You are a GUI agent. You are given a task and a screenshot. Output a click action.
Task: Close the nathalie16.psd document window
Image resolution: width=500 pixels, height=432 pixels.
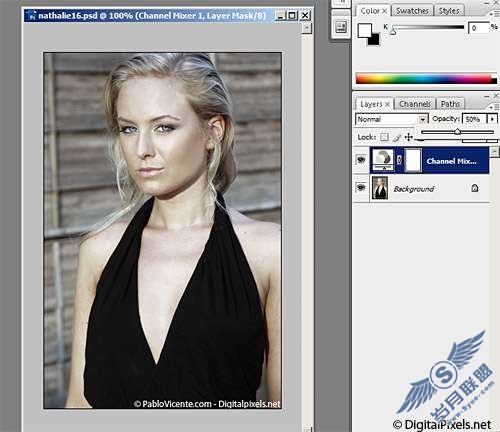[x=305, y=15]
